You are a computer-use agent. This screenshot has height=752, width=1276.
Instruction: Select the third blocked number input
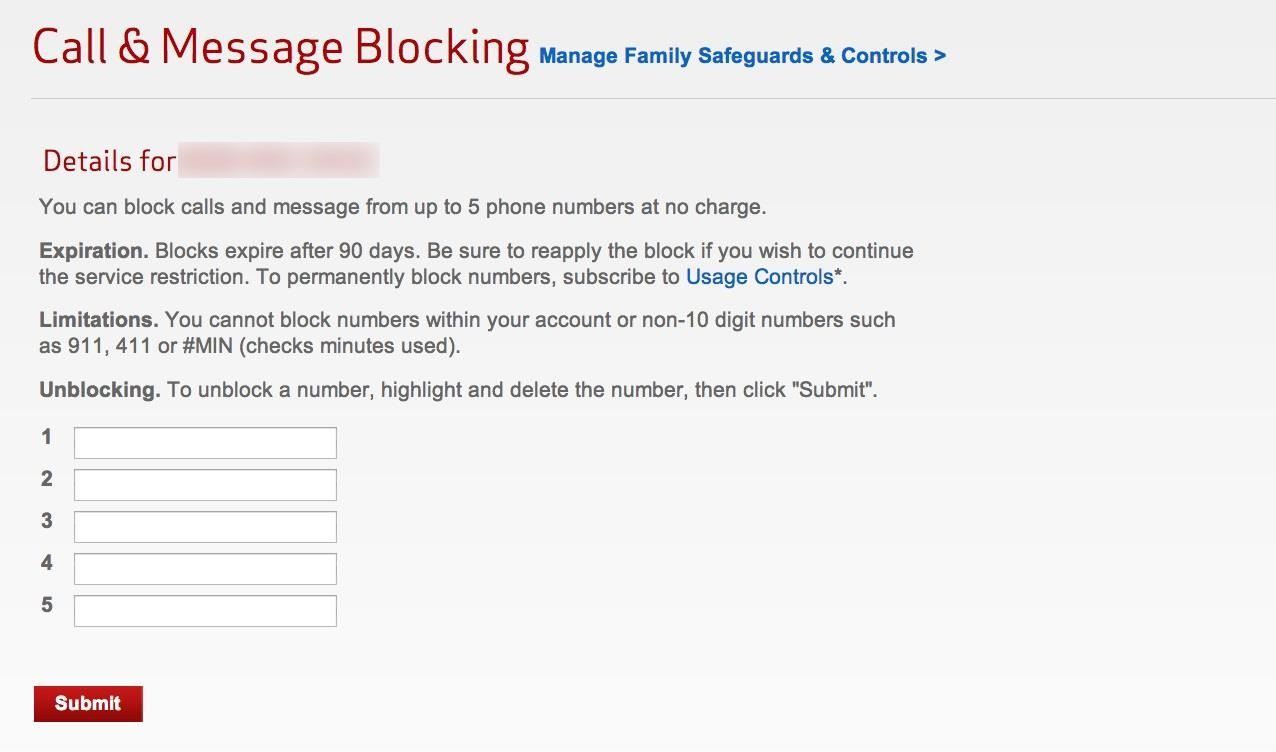(x=205, y=527)
